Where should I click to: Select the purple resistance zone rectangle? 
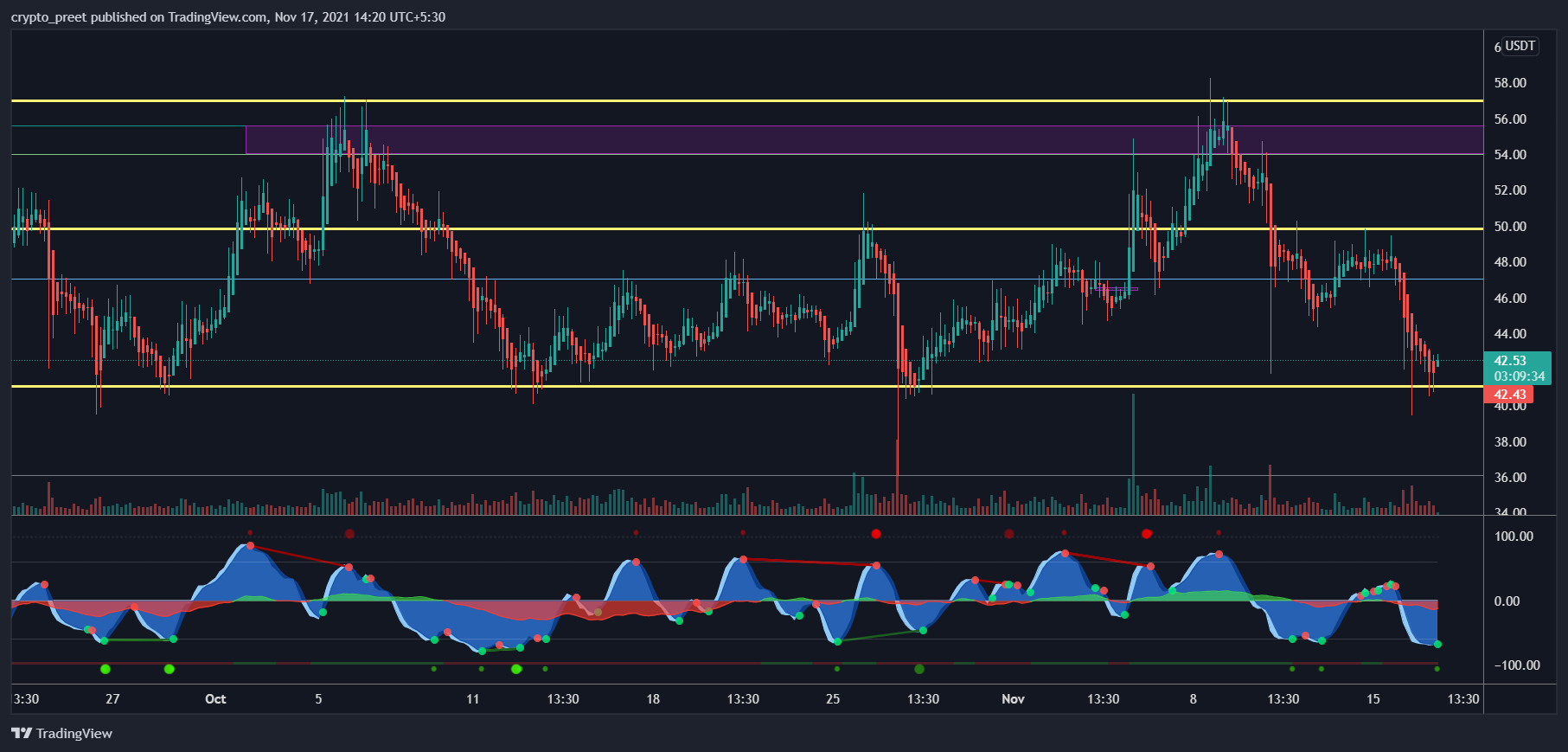click(864, 140)
